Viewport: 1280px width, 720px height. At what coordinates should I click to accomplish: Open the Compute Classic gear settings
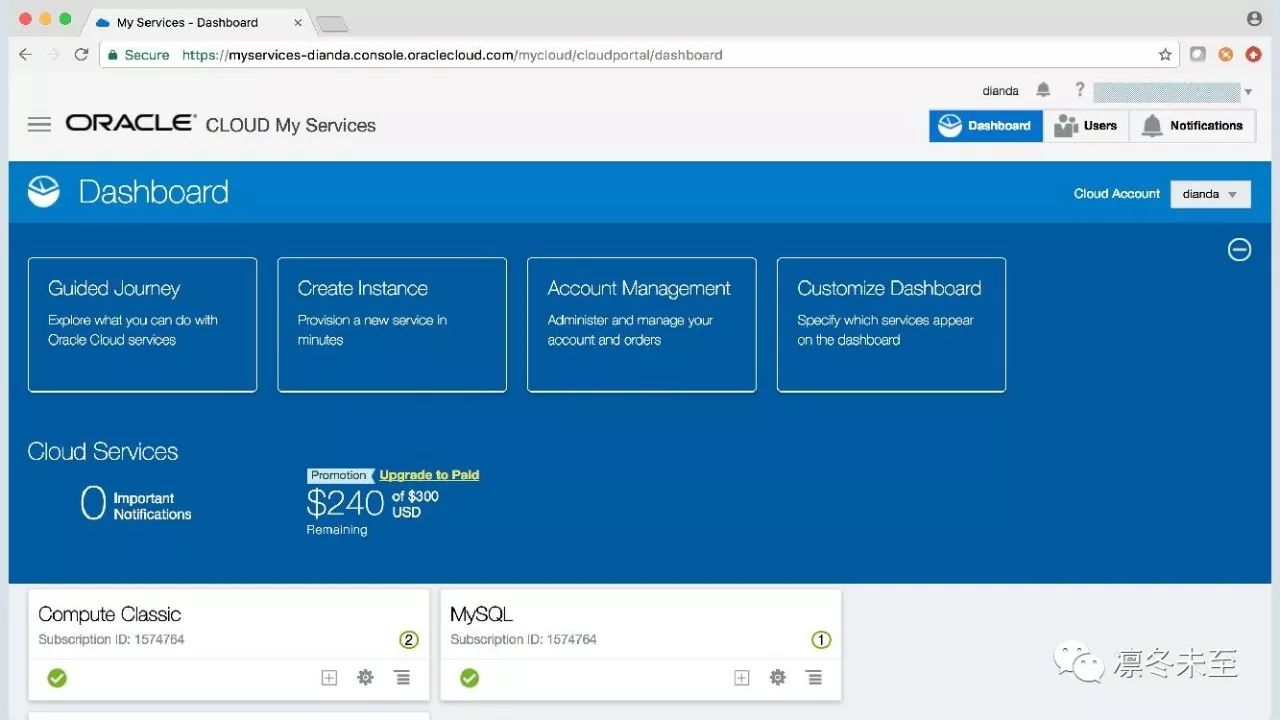pyautogui.click(x=366, y=678)
